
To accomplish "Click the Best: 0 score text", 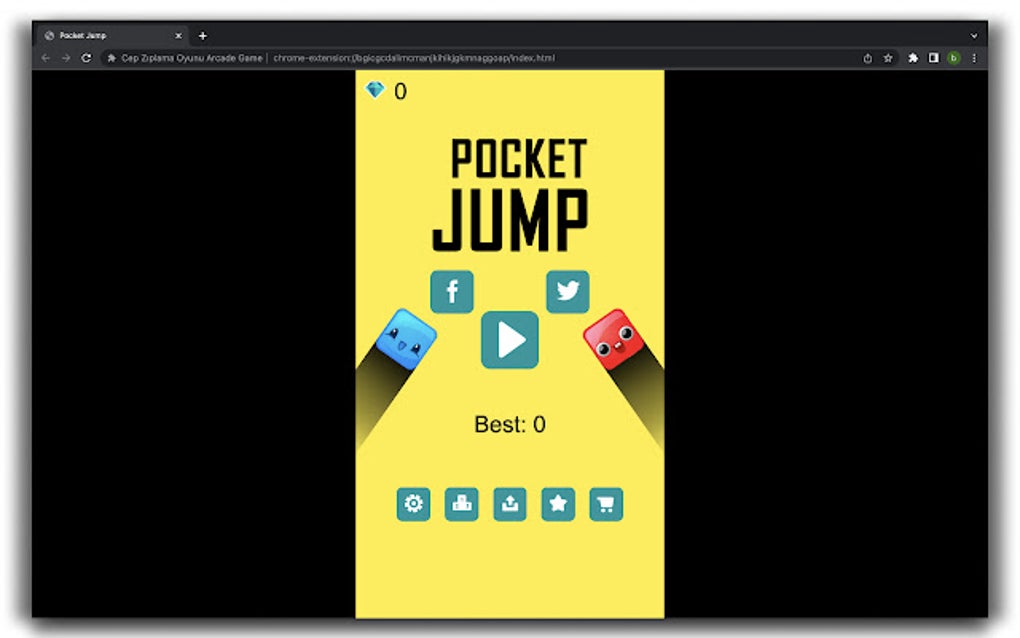I will pos(509,424).
